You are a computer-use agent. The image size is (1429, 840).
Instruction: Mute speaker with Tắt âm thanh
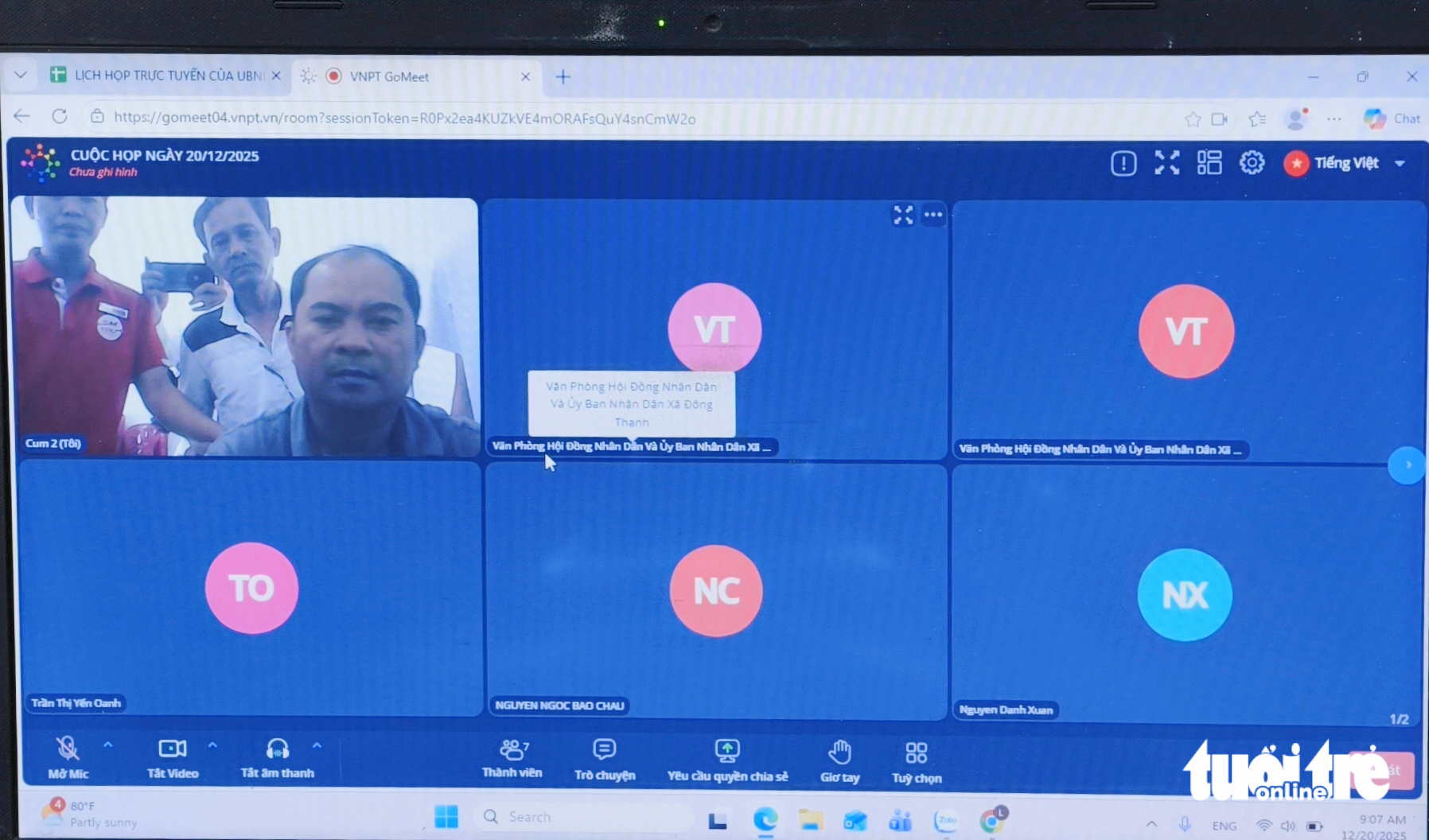(x=277, y=757)
